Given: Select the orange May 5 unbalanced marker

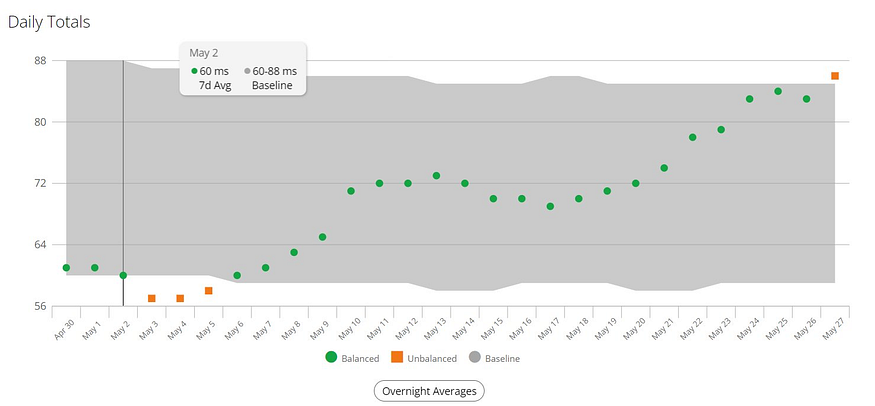Looking at the screenshot, I should [209, 291].
